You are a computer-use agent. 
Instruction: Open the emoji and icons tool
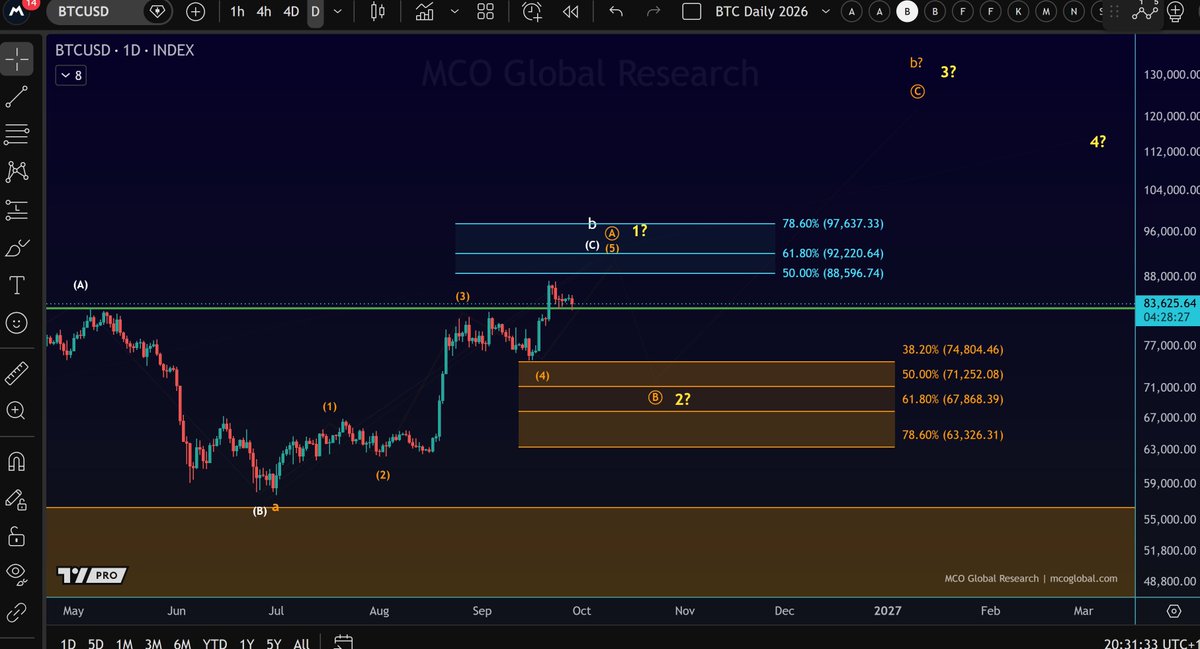pos(17,323)
